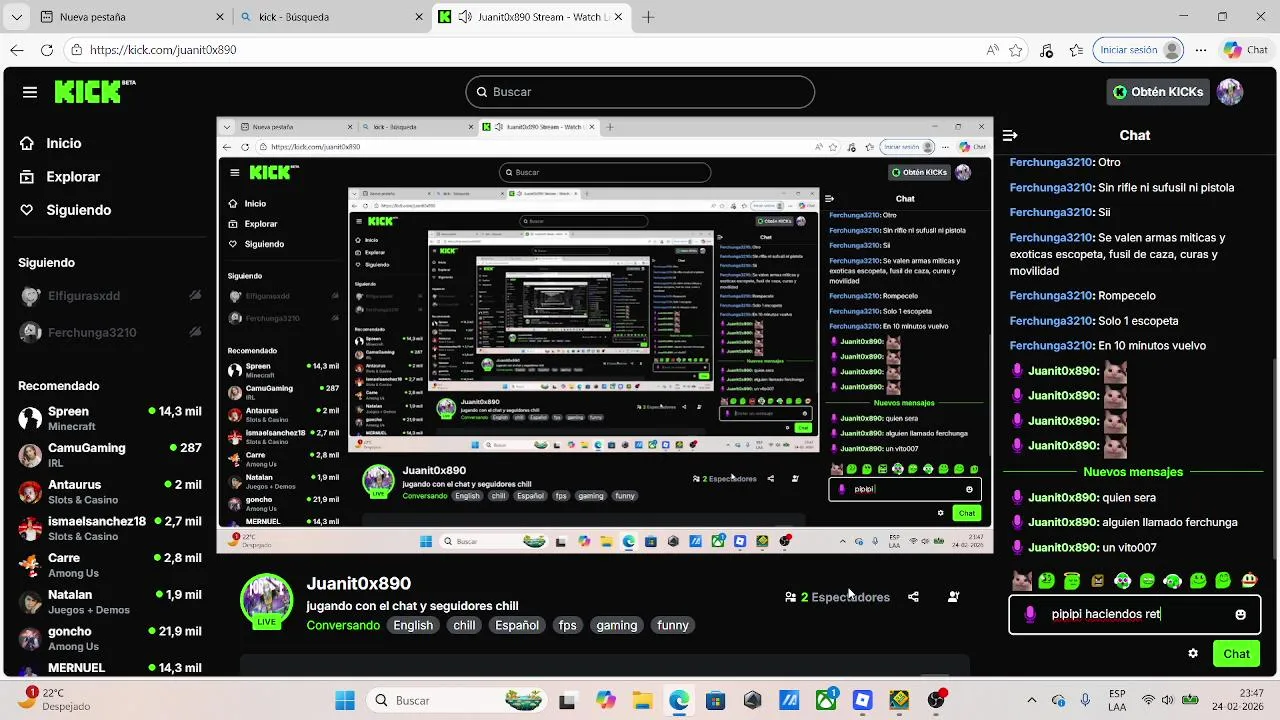Open Spreen recommended channel
1280x720 pixels.
[x=110, y=418]
